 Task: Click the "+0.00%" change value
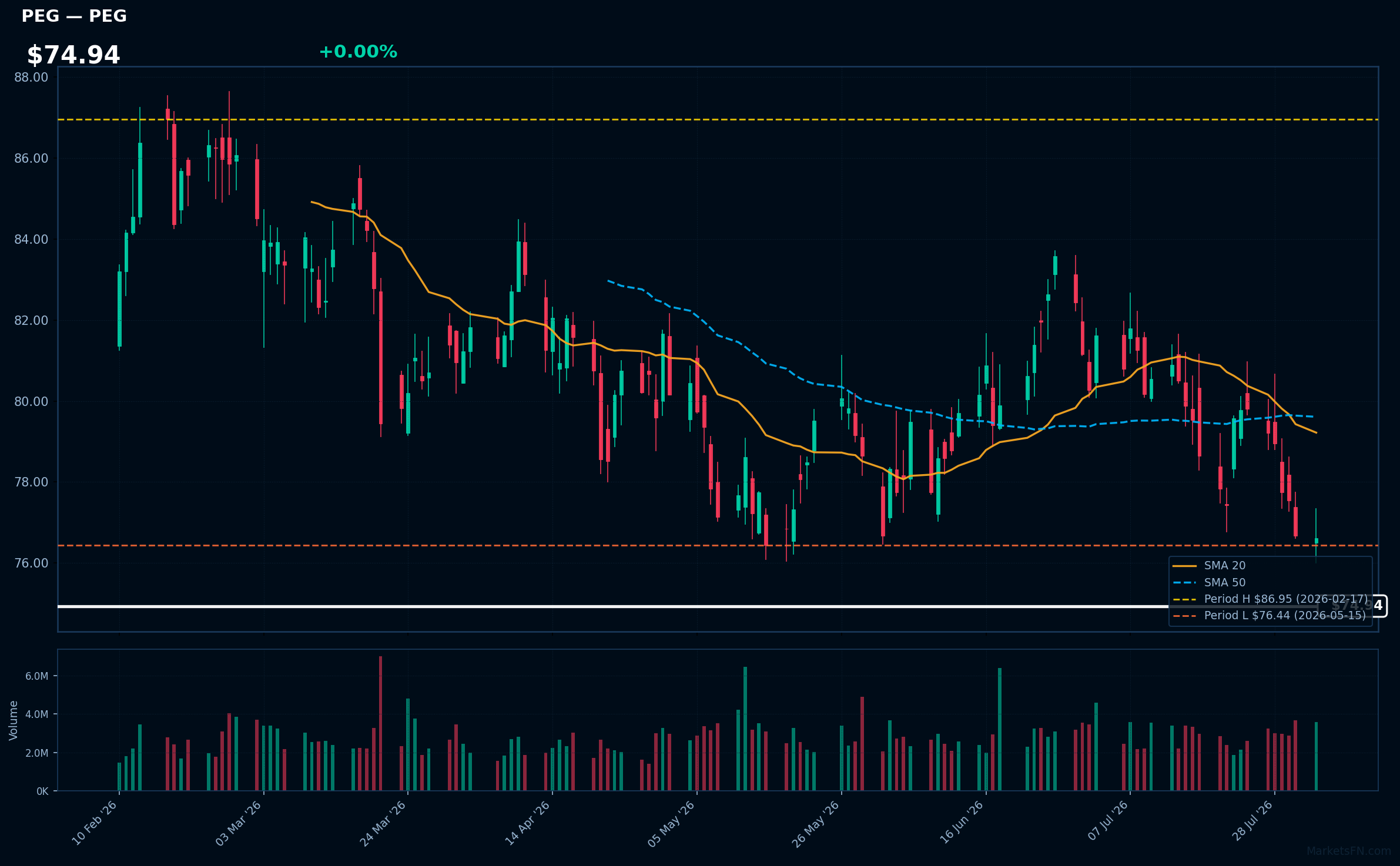tap(358, 52)
